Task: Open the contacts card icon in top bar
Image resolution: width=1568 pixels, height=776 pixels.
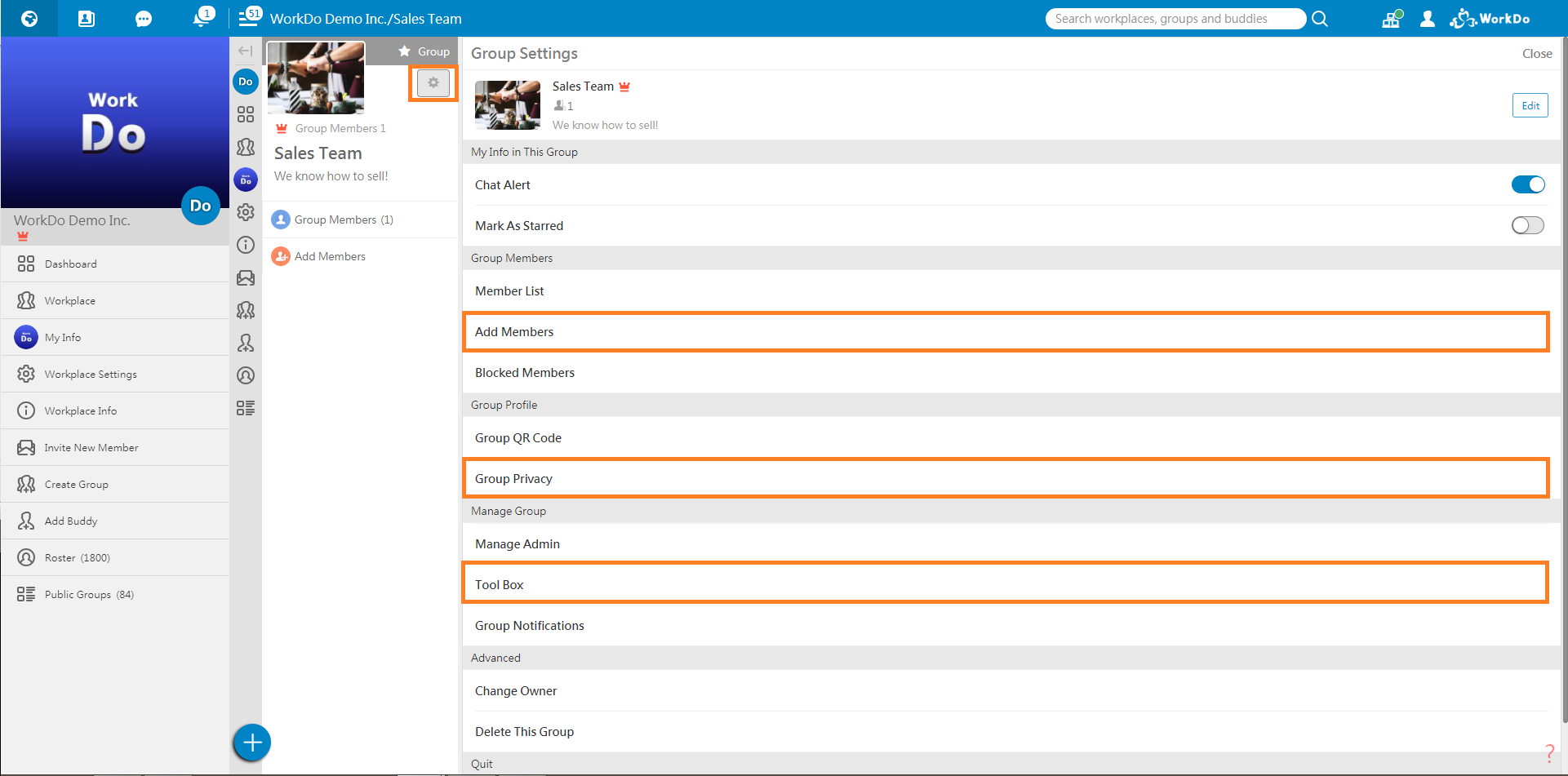Action: 87,19
